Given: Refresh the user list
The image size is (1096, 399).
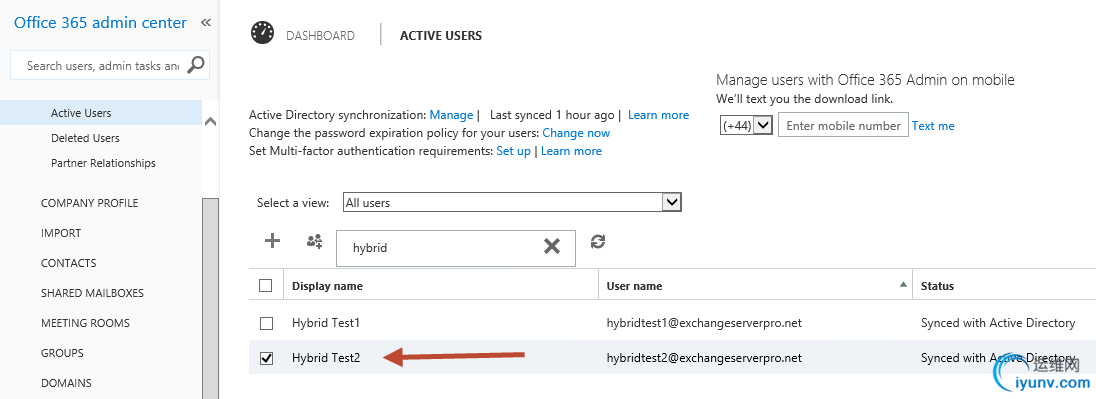Looking at the screenshot, I should tap(598, 241).
